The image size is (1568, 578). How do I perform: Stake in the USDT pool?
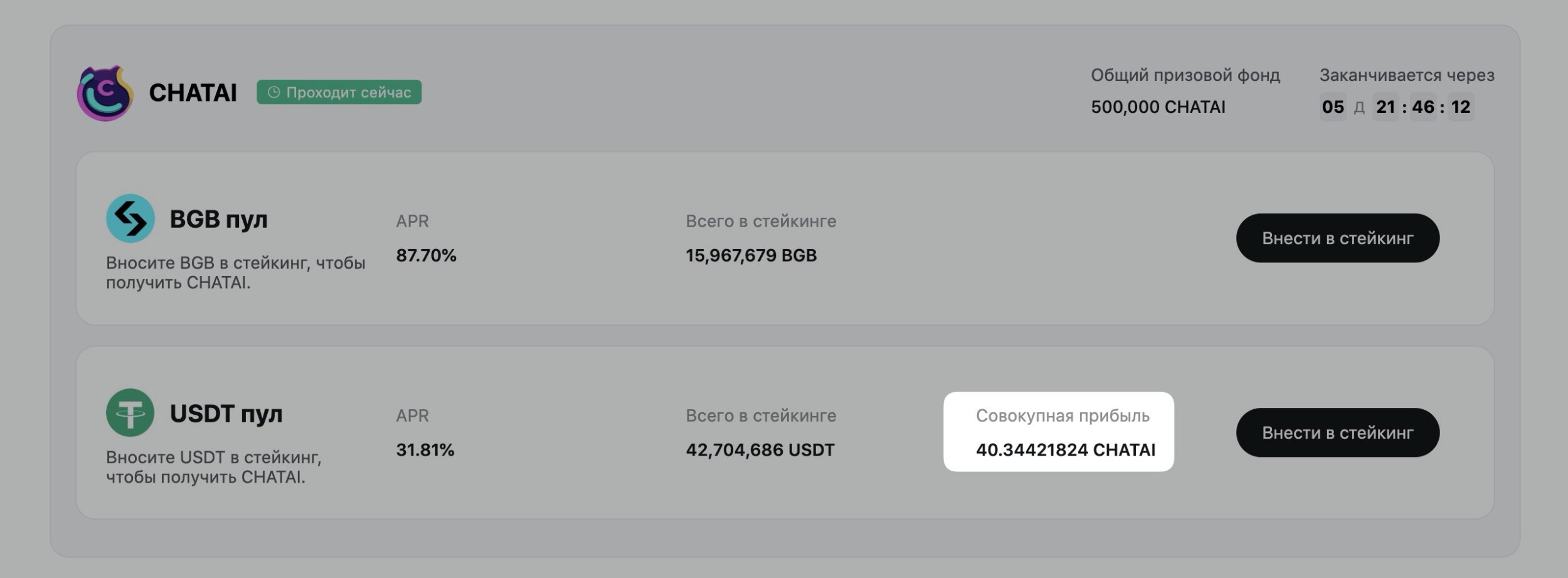(1337, 432)
